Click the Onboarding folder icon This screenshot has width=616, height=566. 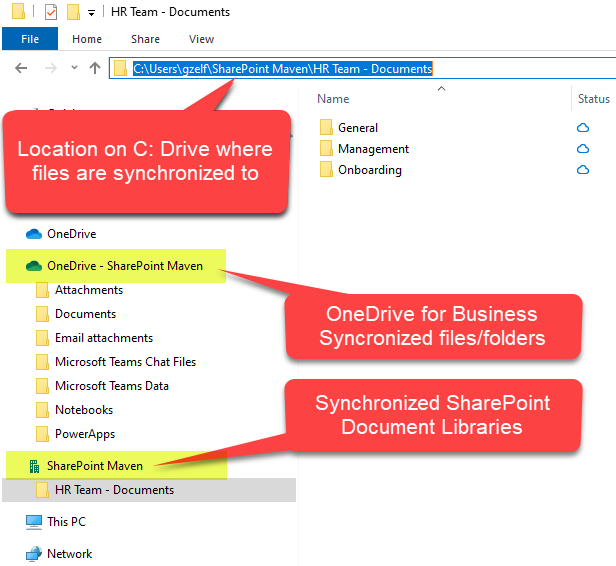pyautogui.click(x=326, y=170)
